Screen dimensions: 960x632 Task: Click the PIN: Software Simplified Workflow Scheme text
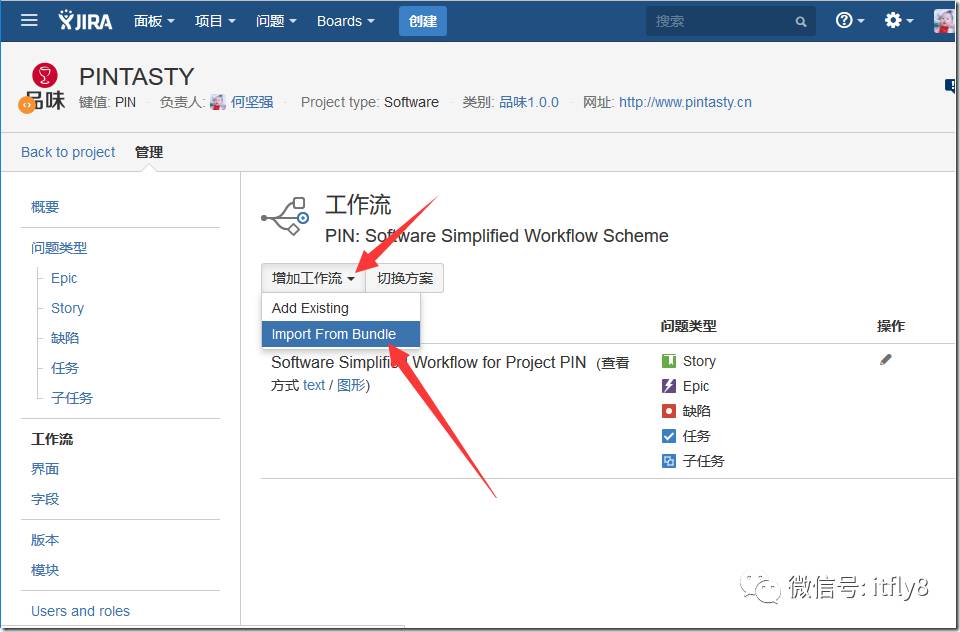[x=497, y=236]
